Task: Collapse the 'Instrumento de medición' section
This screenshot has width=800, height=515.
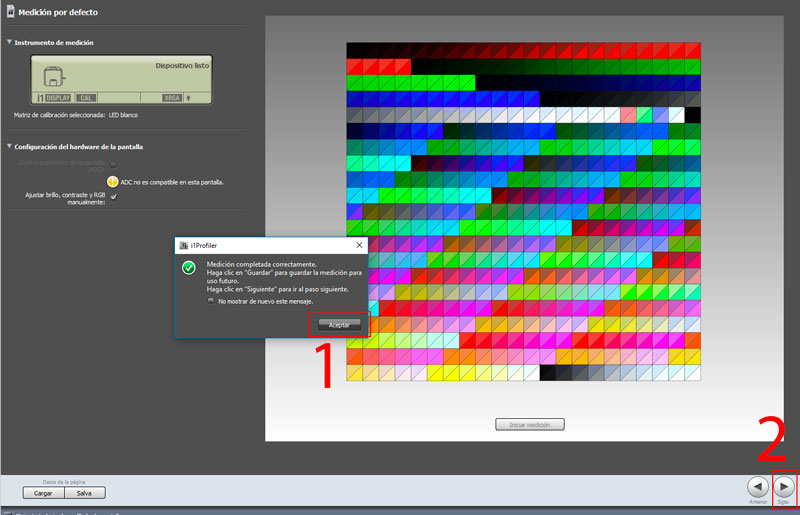Action: coord(9,43)
